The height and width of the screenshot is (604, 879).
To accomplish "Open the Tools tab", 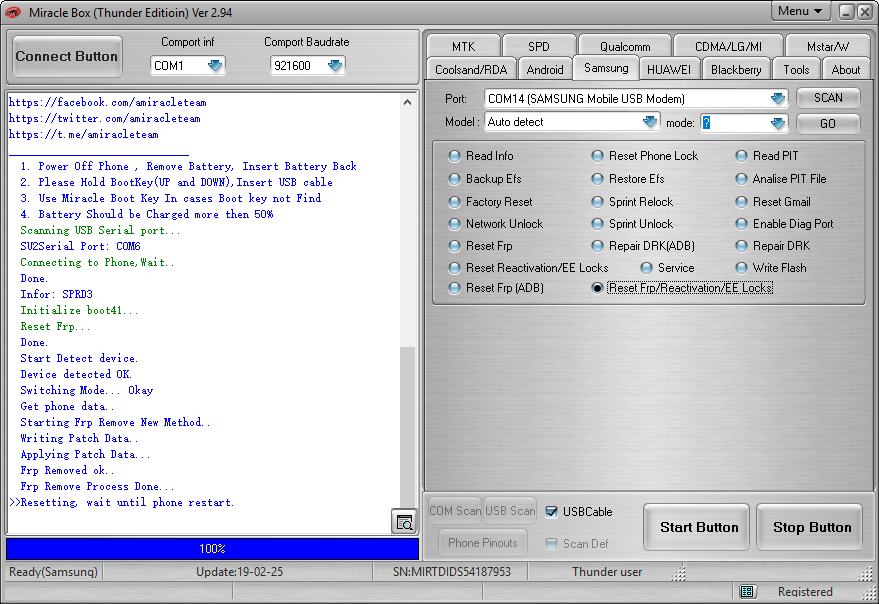I will pos(796,70).
